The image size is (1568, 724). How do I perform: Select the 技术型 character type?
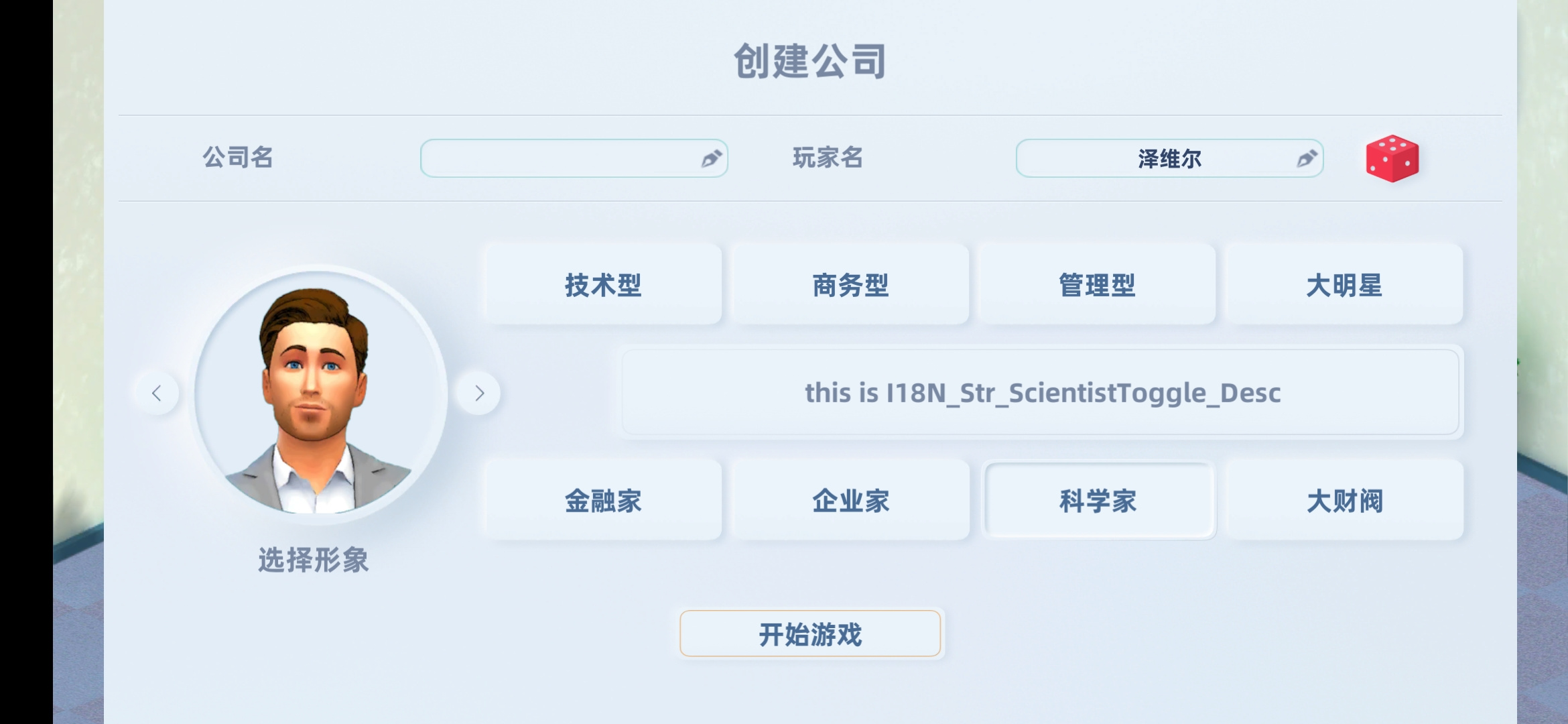click(x=603, y=285)
